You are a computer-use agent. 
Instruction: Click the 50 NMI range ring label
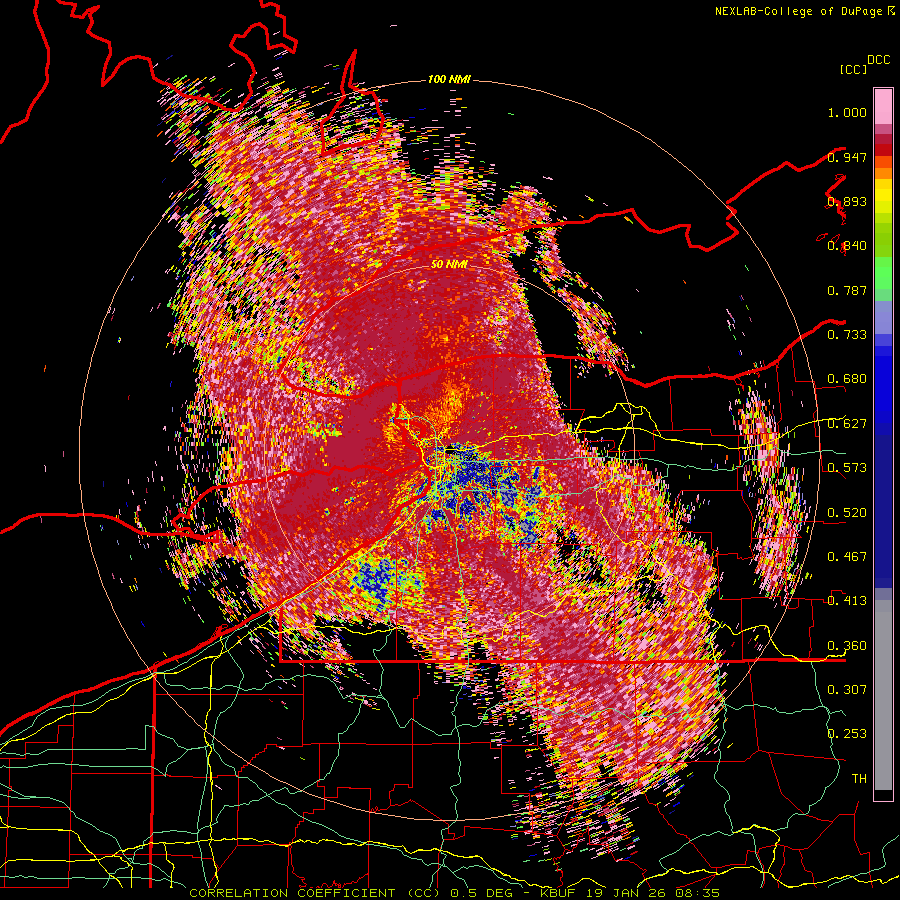[x=449, y=264]
